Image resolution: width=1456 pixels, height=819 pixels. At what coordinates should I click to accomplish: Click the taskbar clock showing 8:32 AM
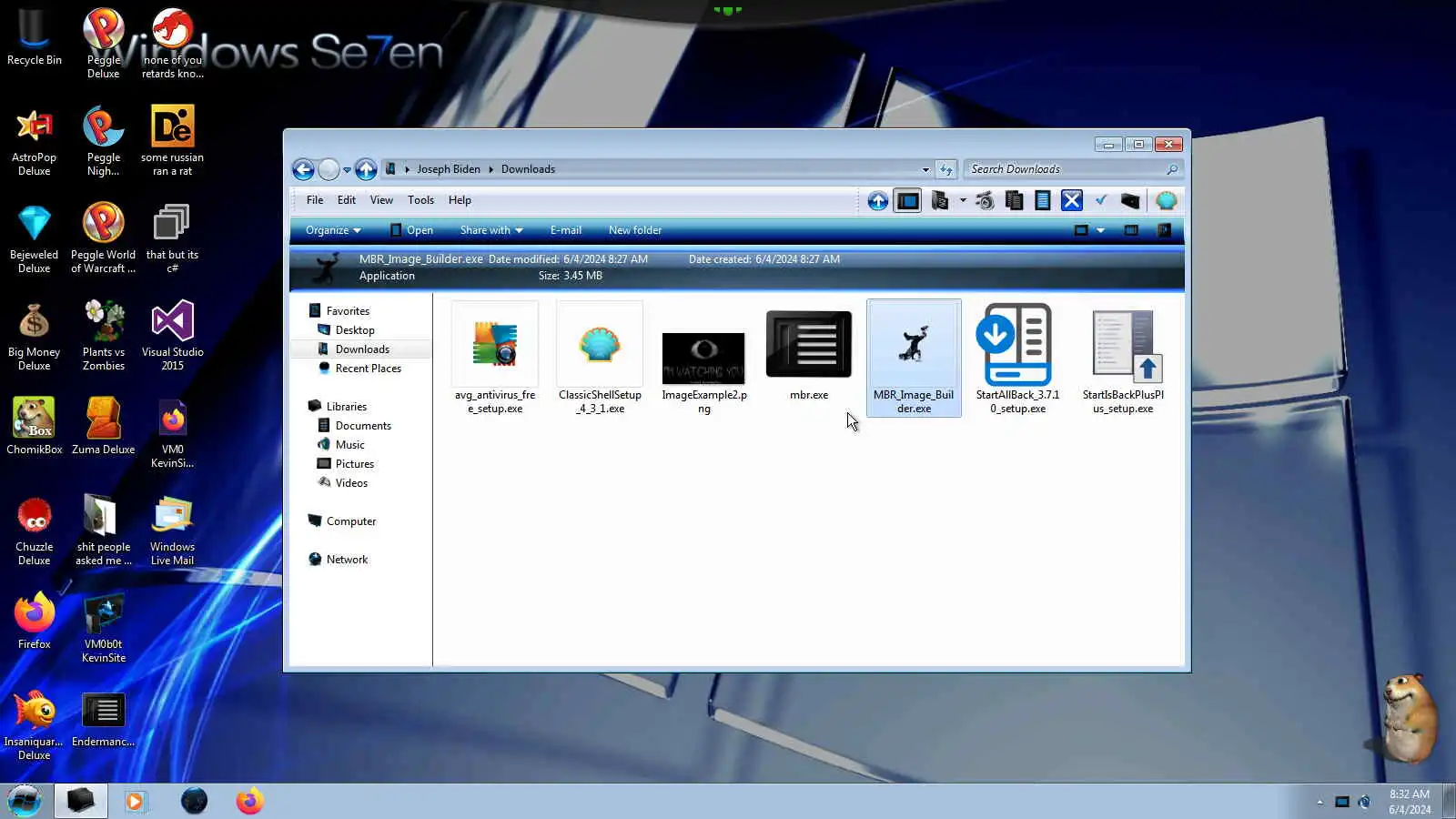tap(1410, 802)
